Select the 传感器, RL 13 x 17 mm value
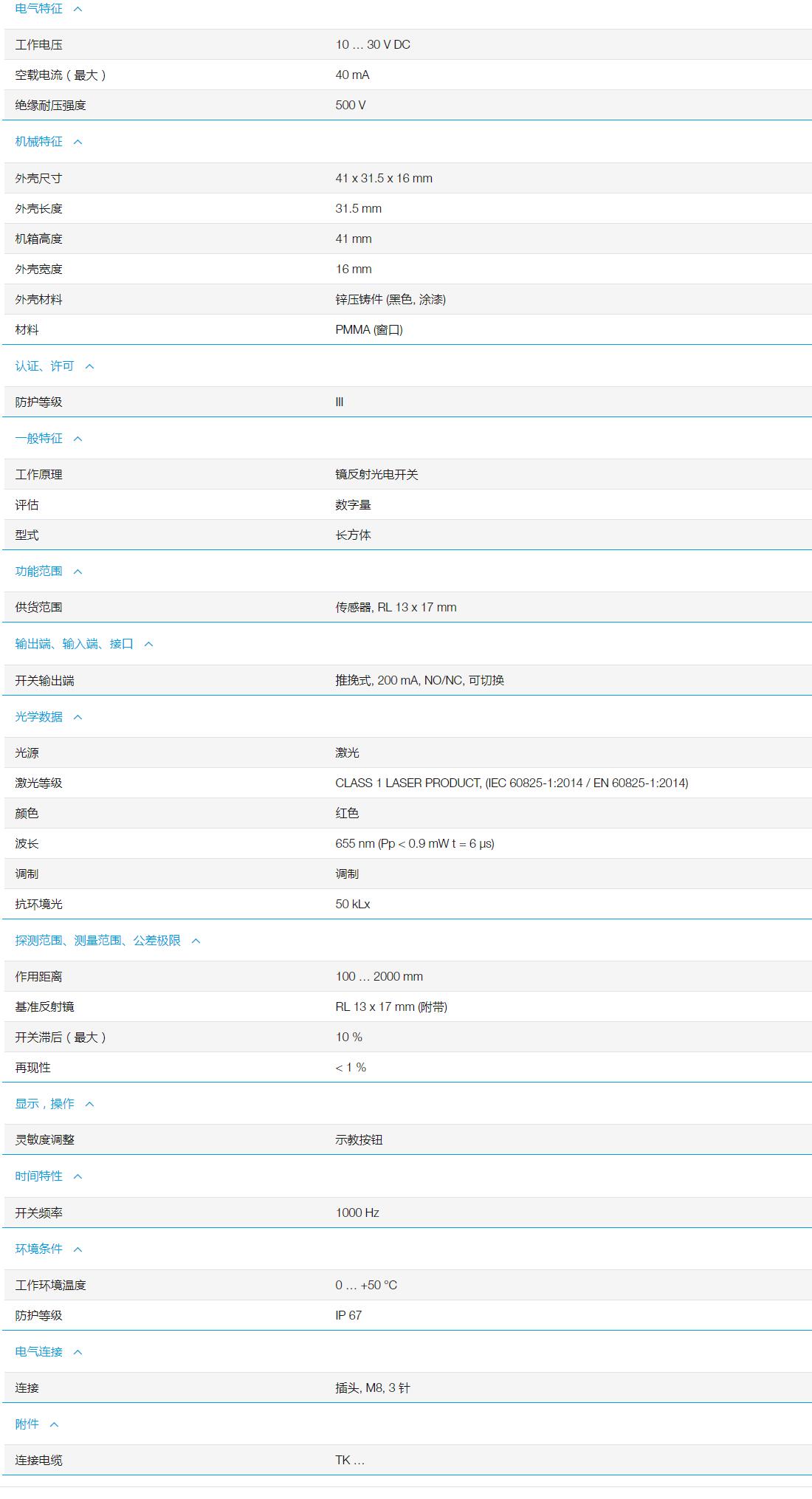812x1499 pixels. pos(396,608)
